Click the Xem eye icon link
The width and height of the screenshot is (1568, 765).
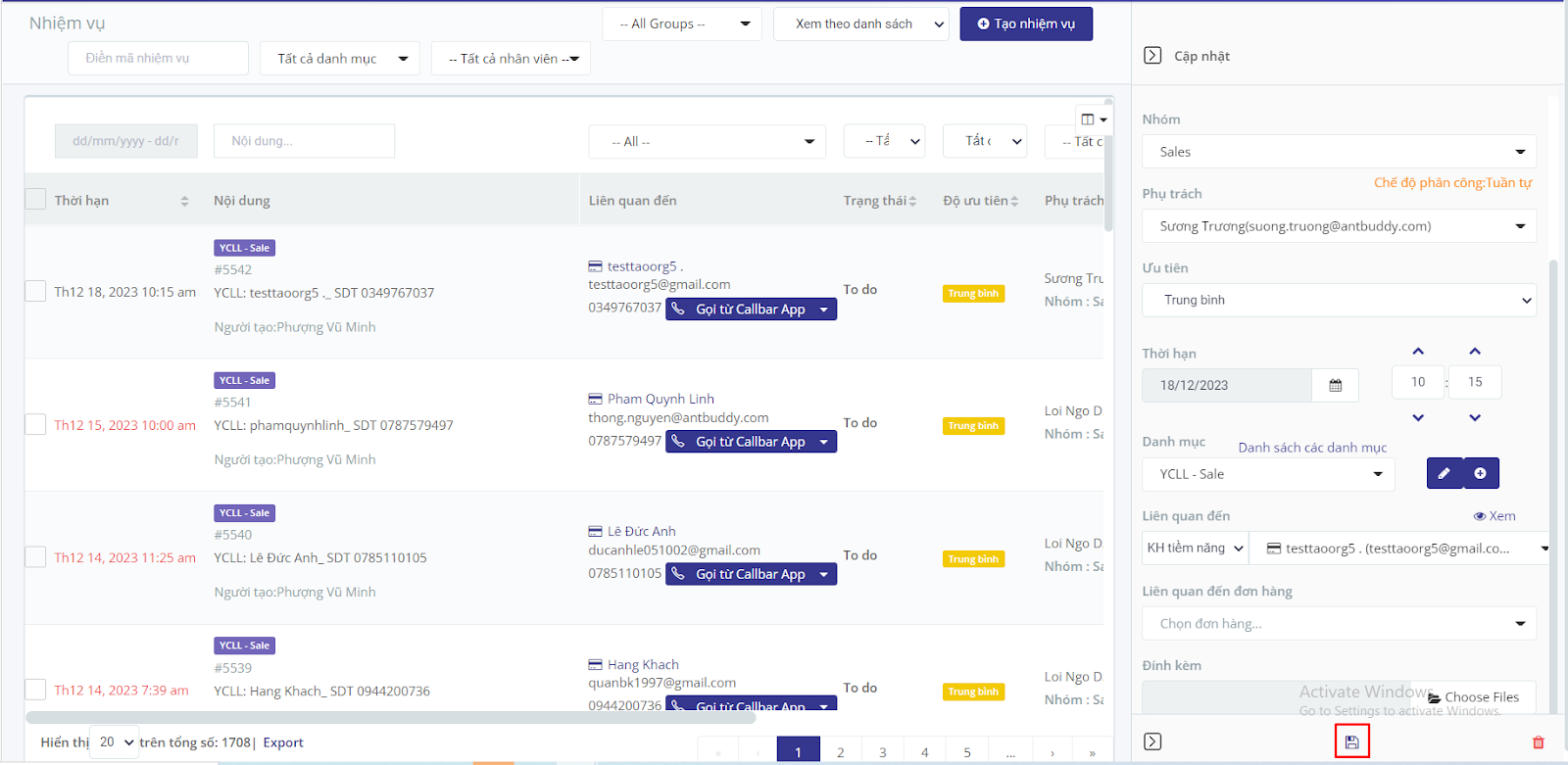pos(1494,516)
